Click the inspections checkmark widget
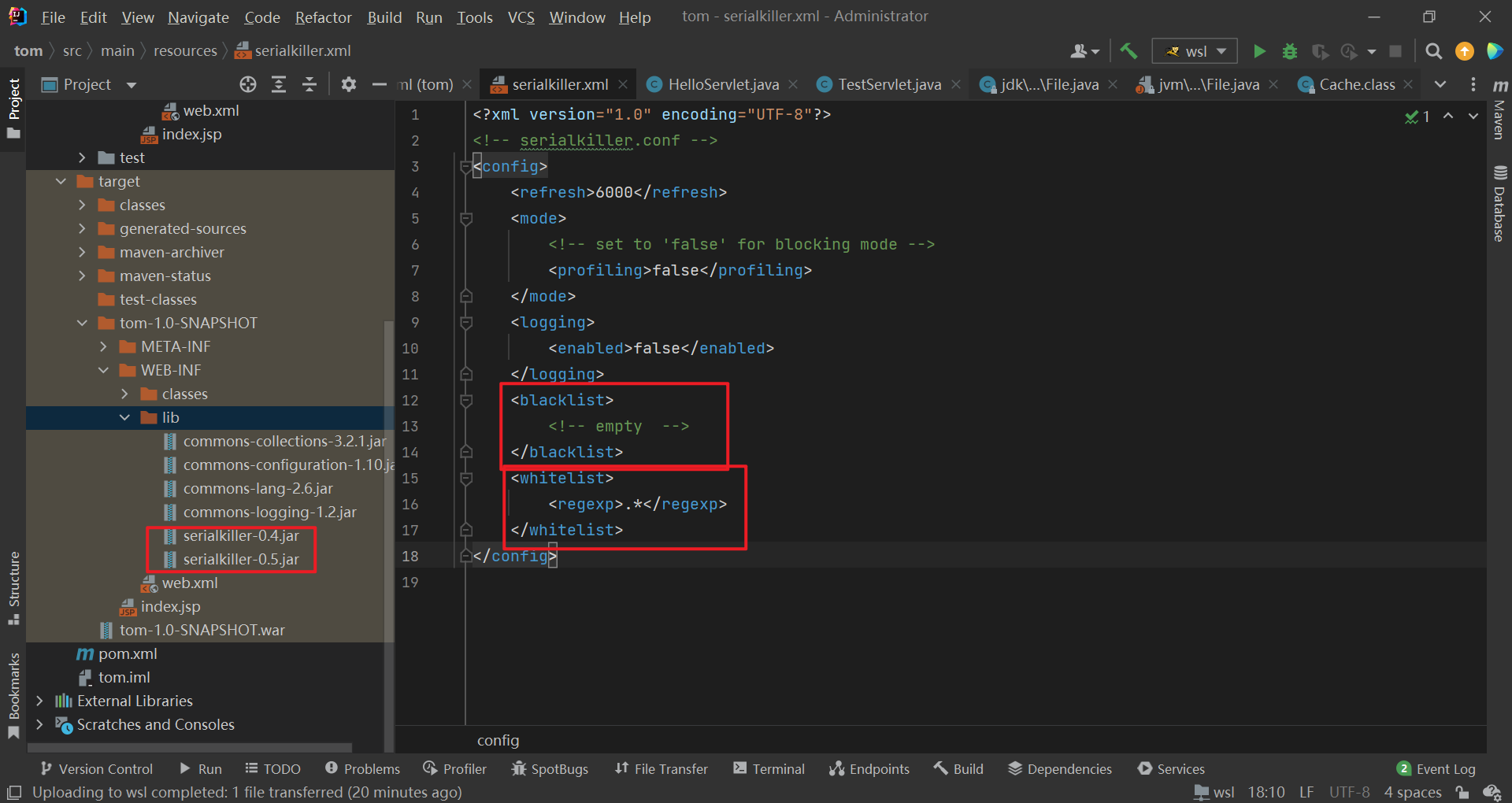This screenshot has height=803, width=1512. [x=1417, y=117]
